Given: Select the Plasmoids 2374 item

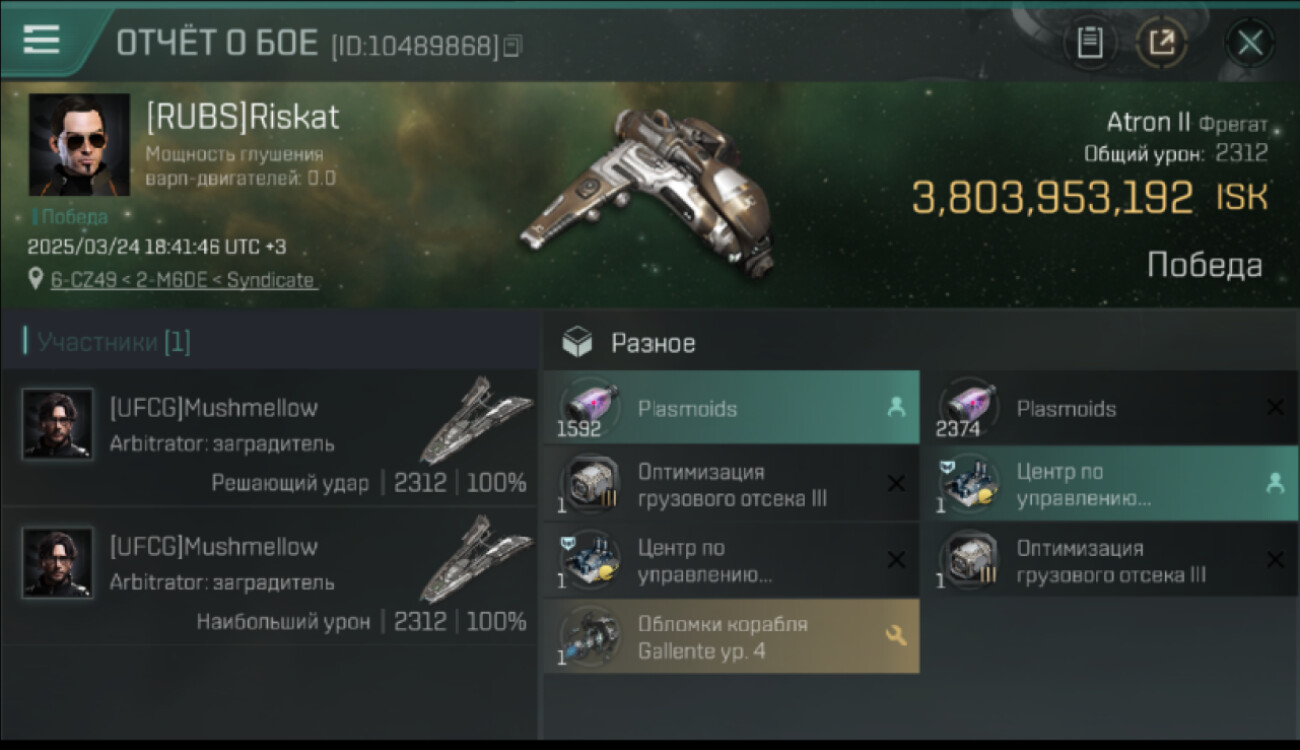Looking at the screenshot, I should point(1110,408).
